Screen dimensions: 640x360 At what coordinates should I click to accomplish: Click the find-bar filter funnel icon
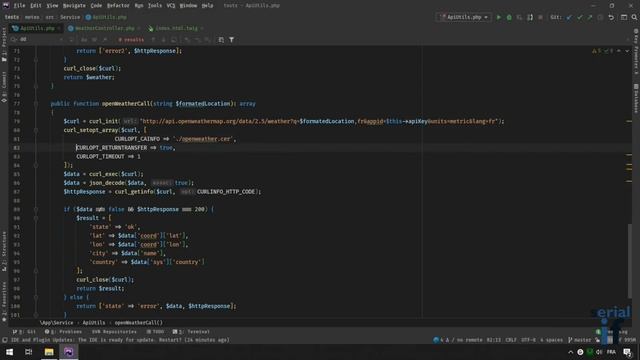pos(231,40)
